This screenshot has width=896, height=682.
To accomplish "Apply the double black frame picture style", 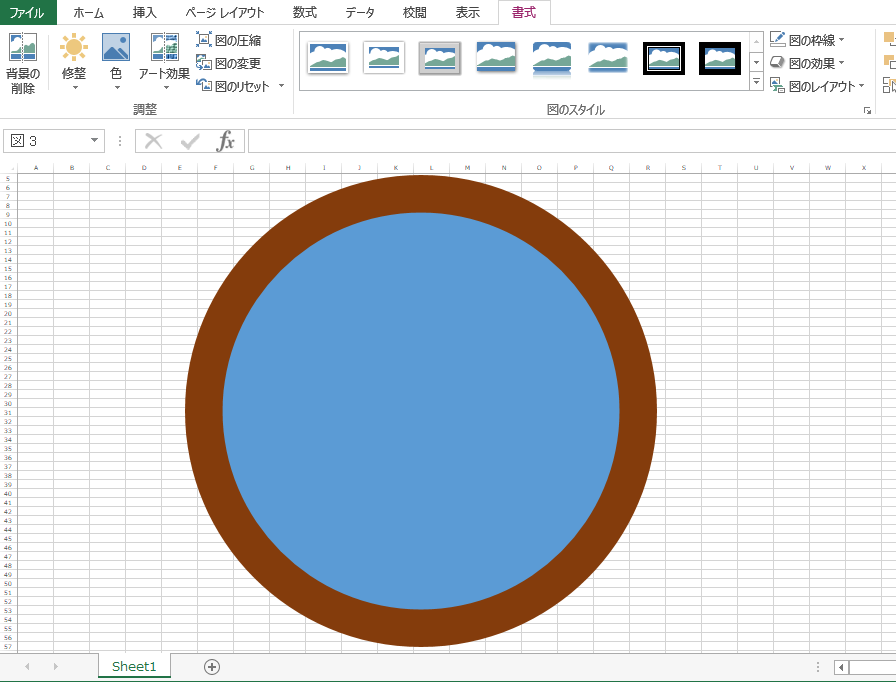I will (663, 58).
